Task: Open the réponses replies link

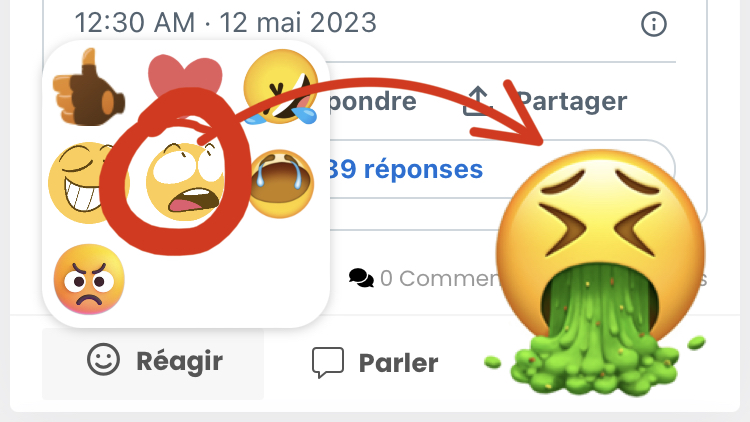Action: click(406, 169)
